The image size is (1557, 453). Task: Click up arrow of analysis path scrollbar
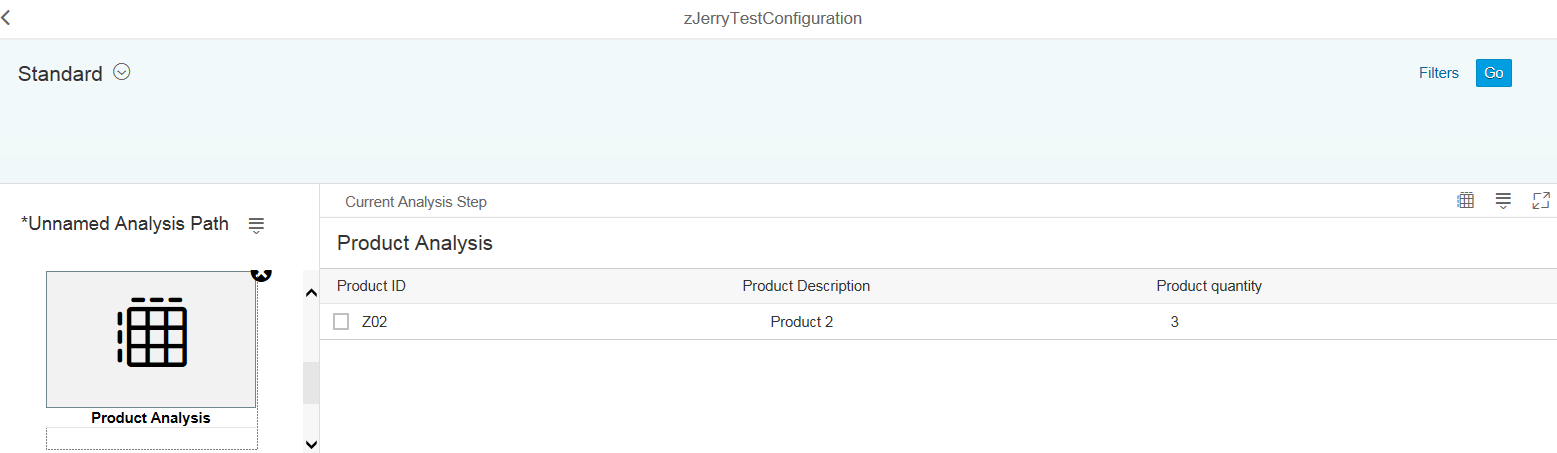[x=311, y=293]
